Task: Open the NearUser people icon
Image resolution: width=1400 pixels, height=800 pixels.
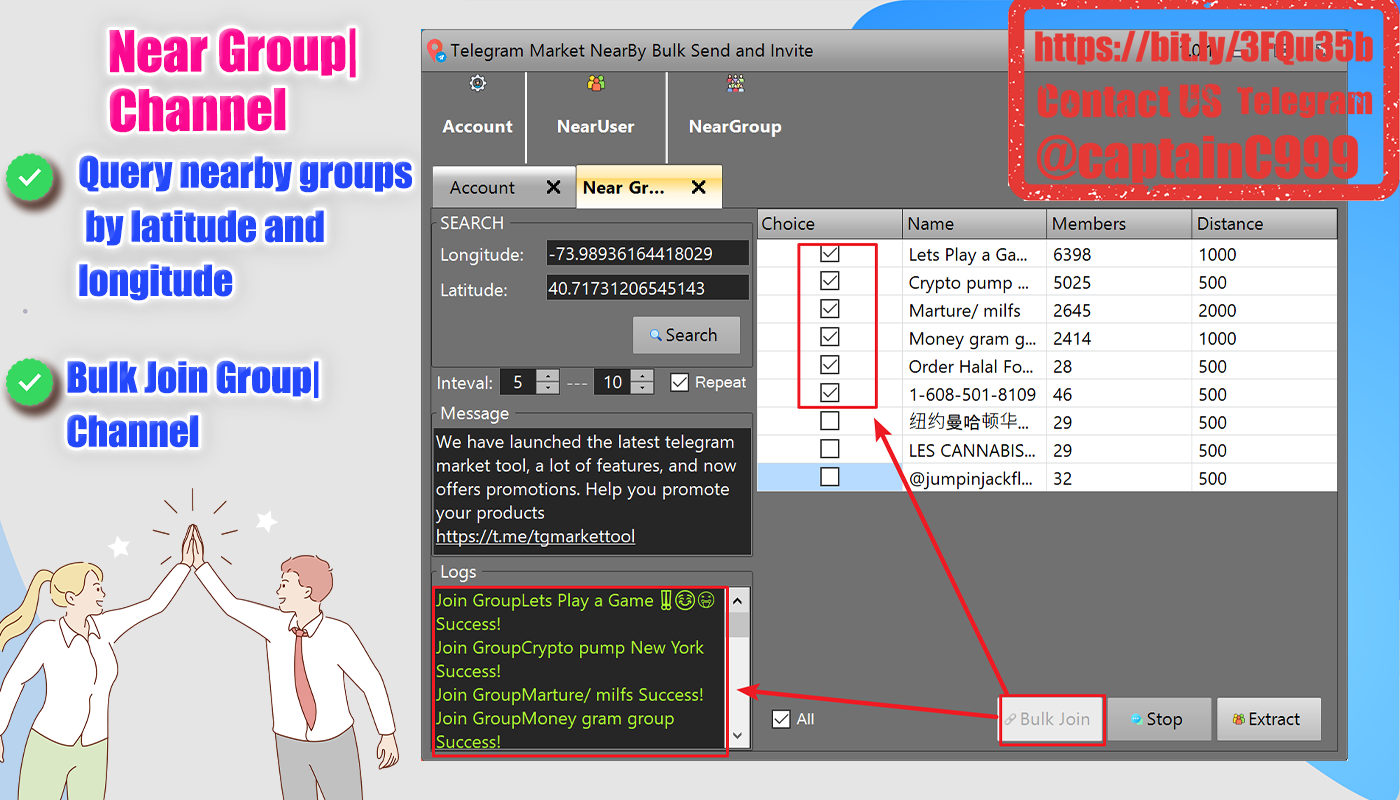Action: pos(596,84)
